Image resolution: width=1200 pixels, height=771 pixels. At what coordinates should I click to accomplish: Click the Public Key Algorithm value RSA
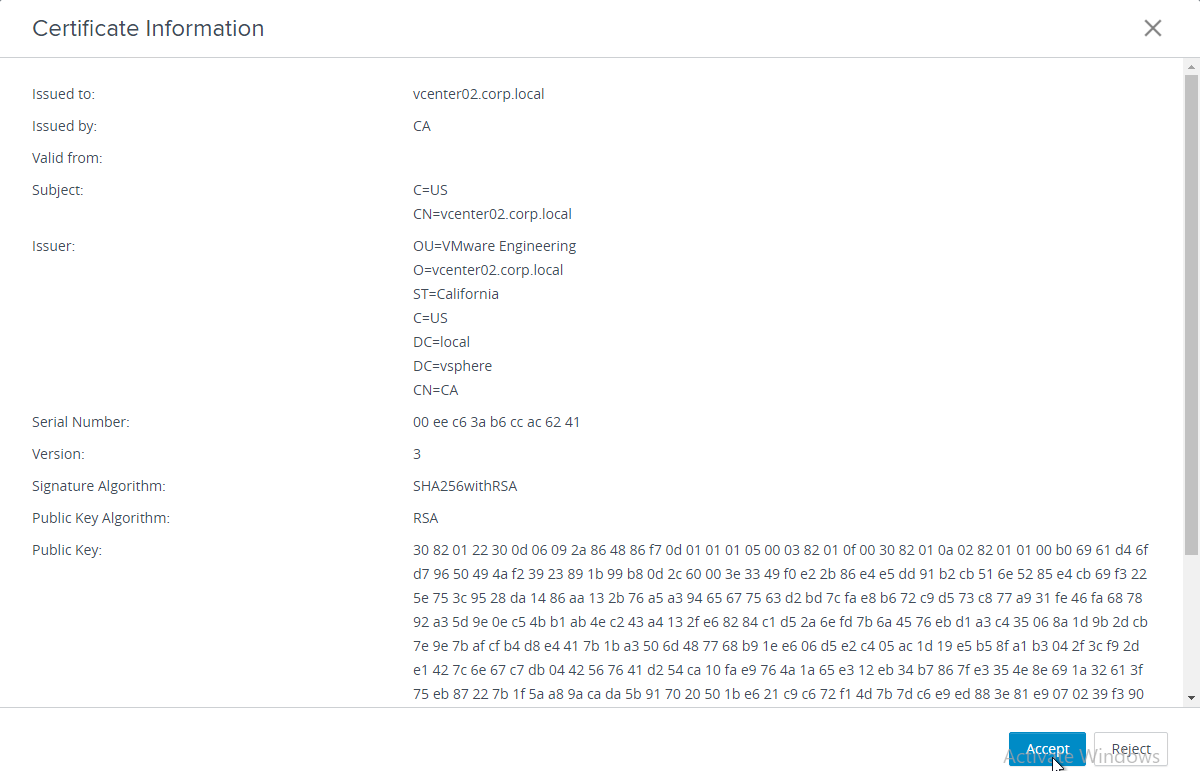click(425, 518)
